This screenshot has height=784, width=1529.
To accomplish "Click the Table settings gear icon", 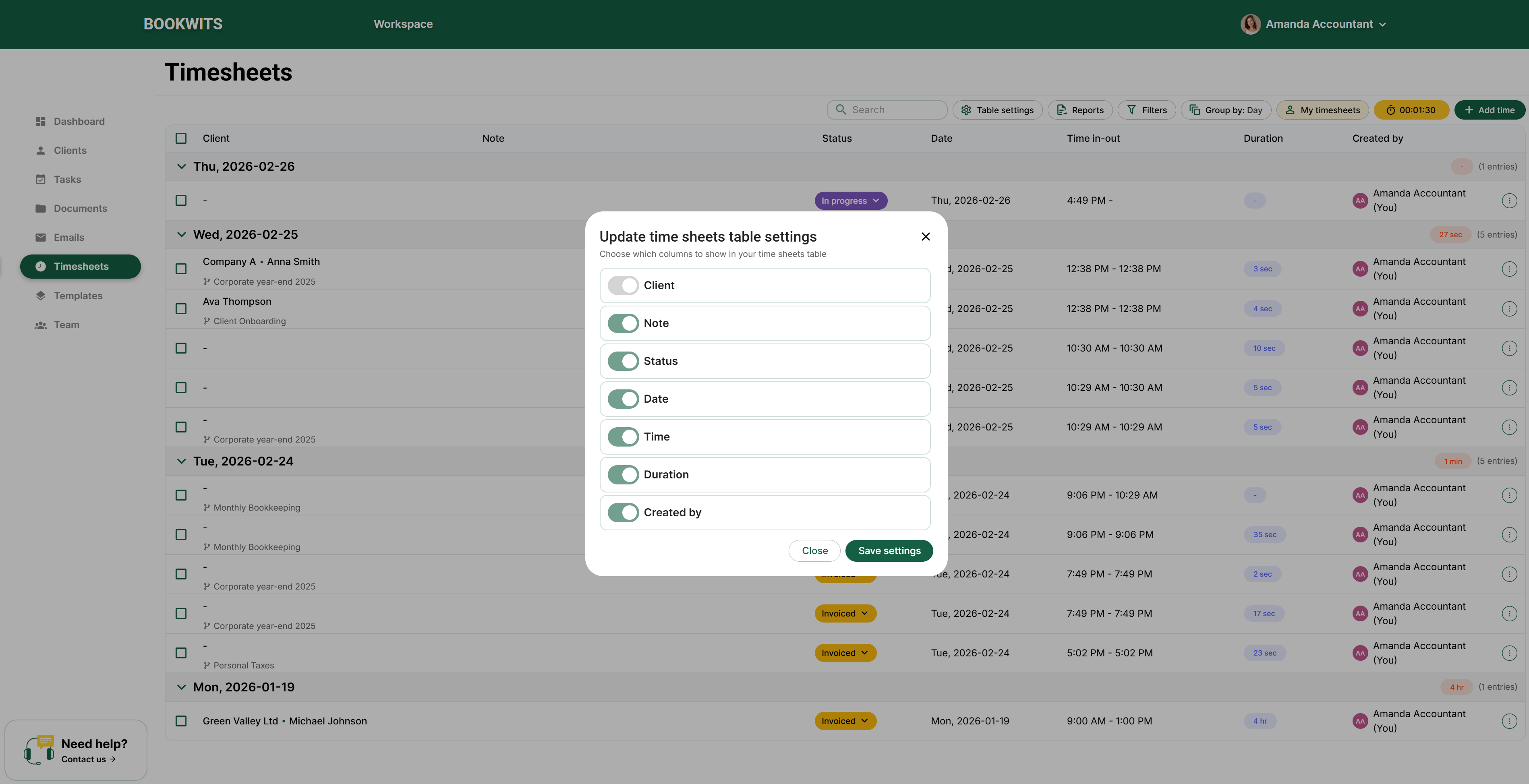I will pyautogui.click(x=966, y=110).
